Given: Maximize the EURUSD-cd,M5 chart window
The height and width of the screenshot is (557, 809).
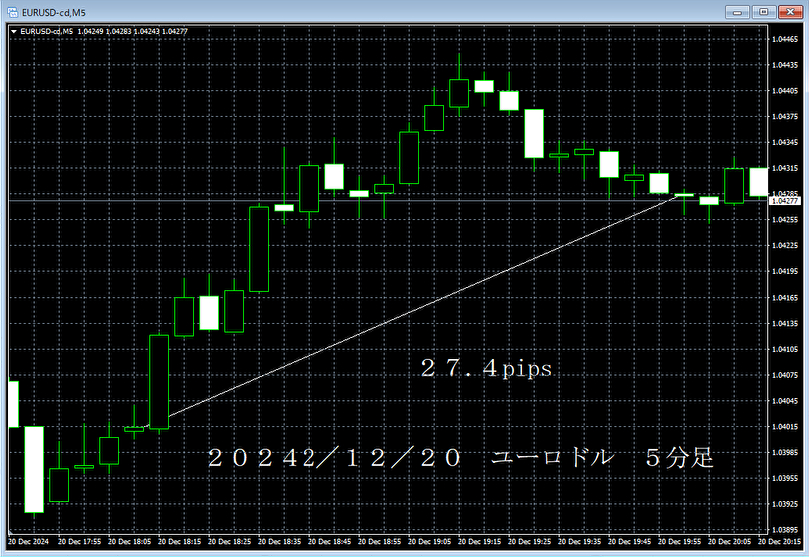Looking at the screenshot, I should point(762,11).
